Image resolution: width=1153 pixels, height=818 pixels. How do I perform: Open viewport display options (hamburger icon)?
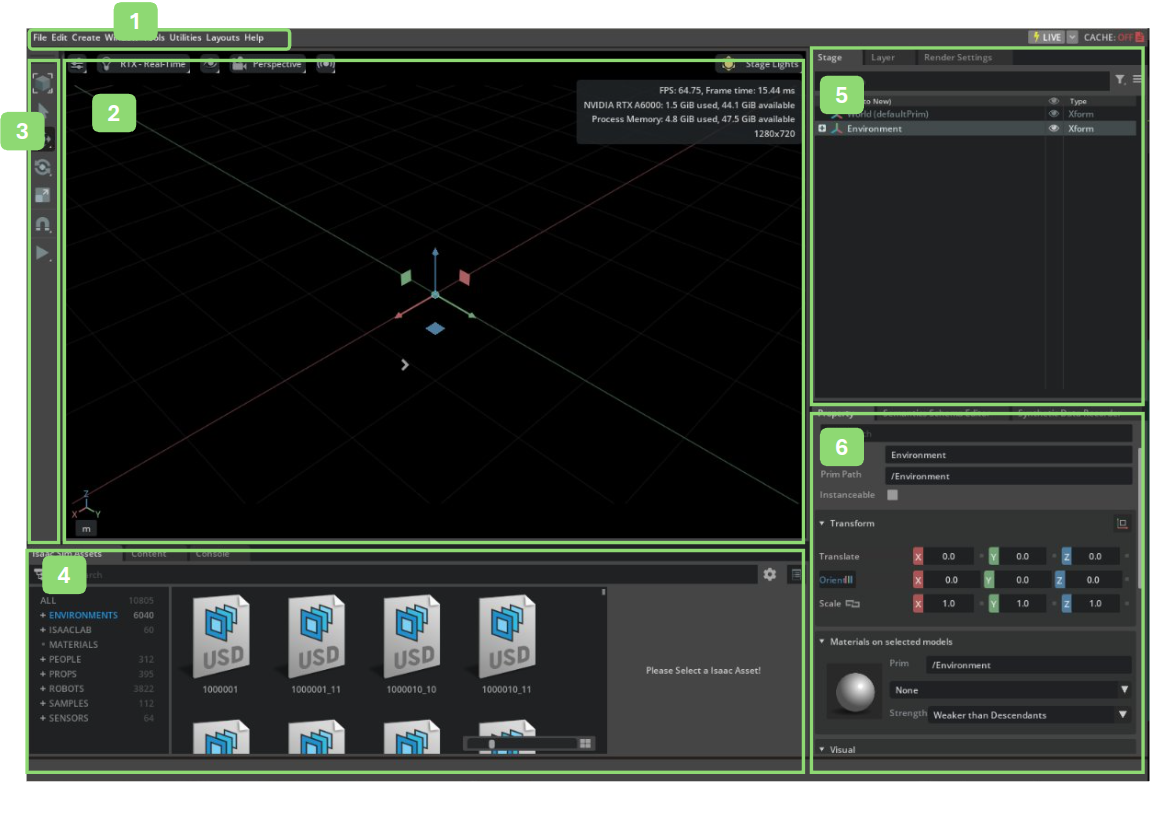[x=77, y=65]
